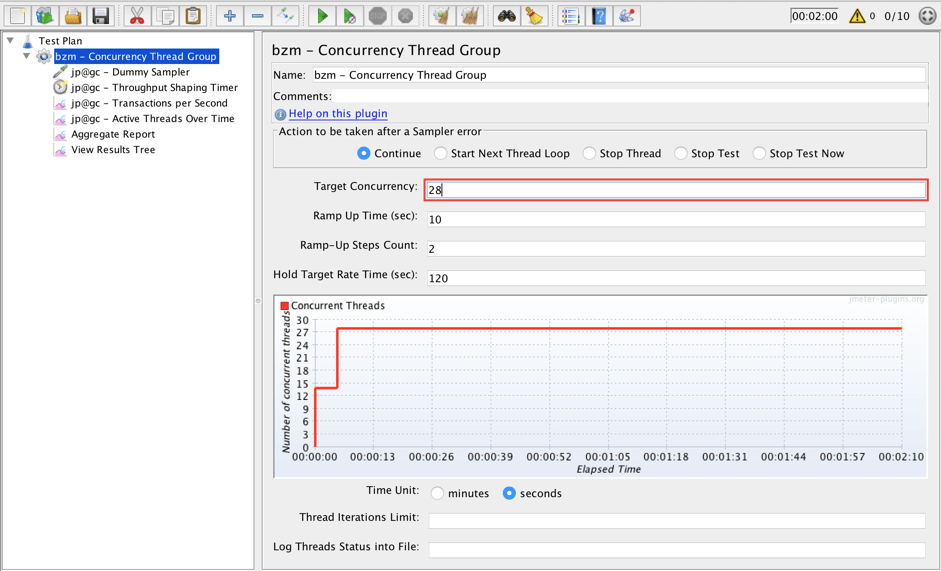This screenshot has width=941, height=571.
Task: Save the test plan
Action: tap(100, 16)
